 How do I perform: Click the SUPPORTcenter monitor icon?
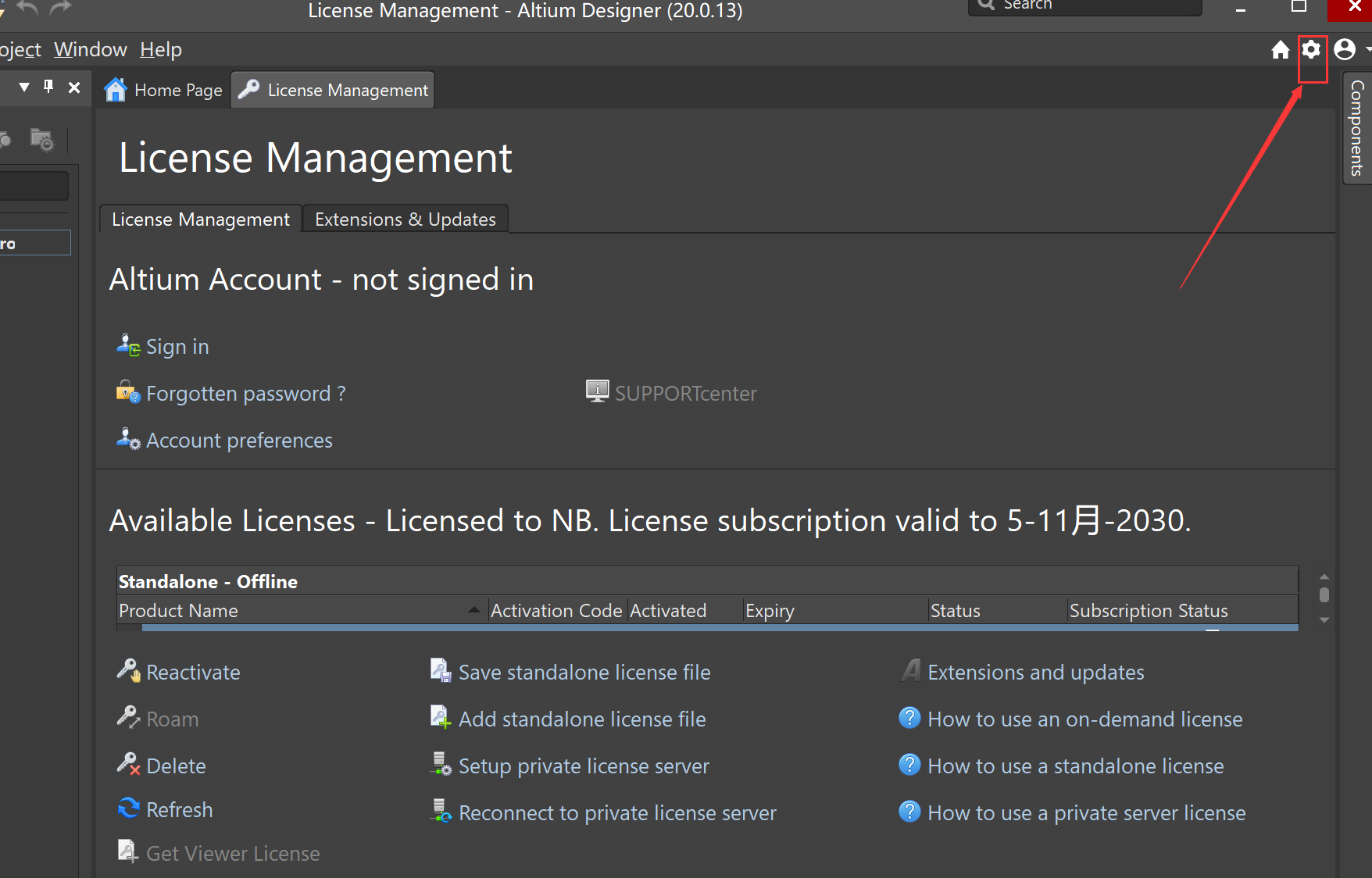tap(598, 391)
